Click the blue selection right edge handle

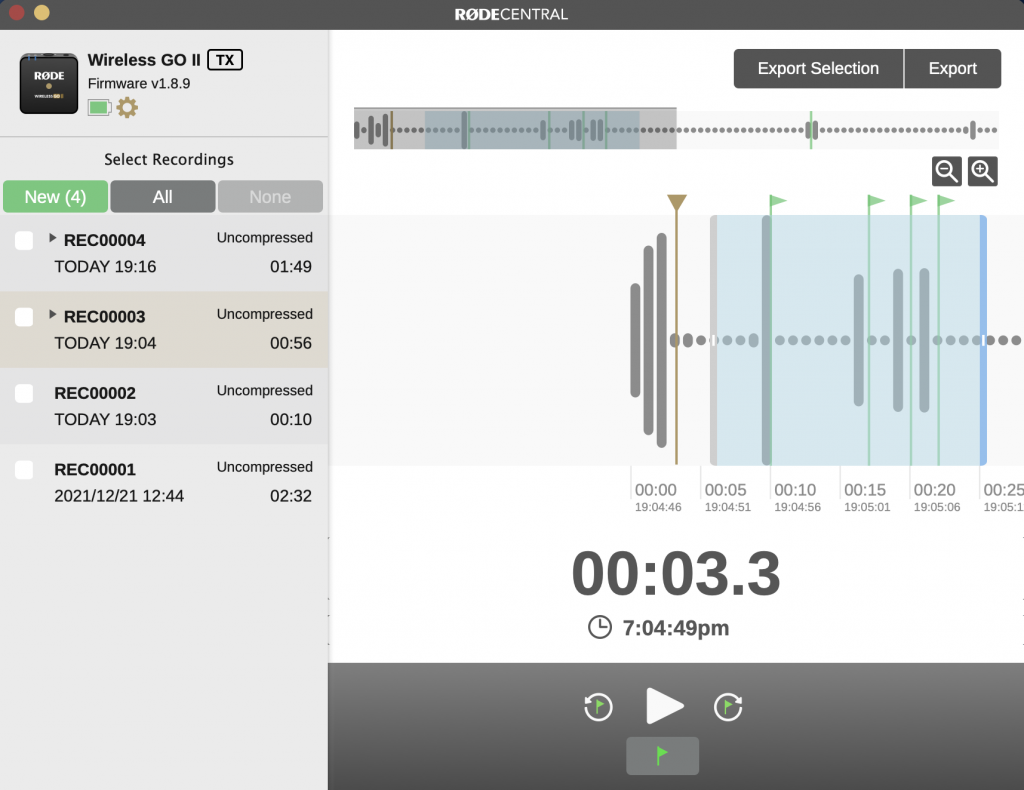tap(983, 340)
